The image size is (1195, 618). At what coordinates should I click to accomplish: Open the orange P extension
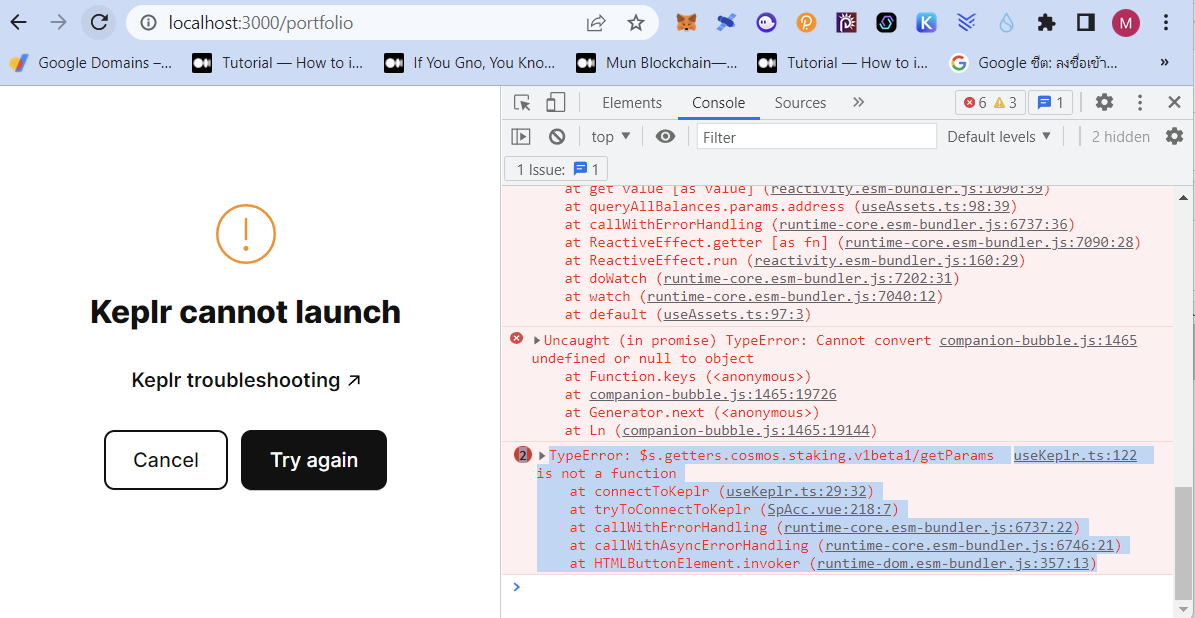tap(806, 23)
